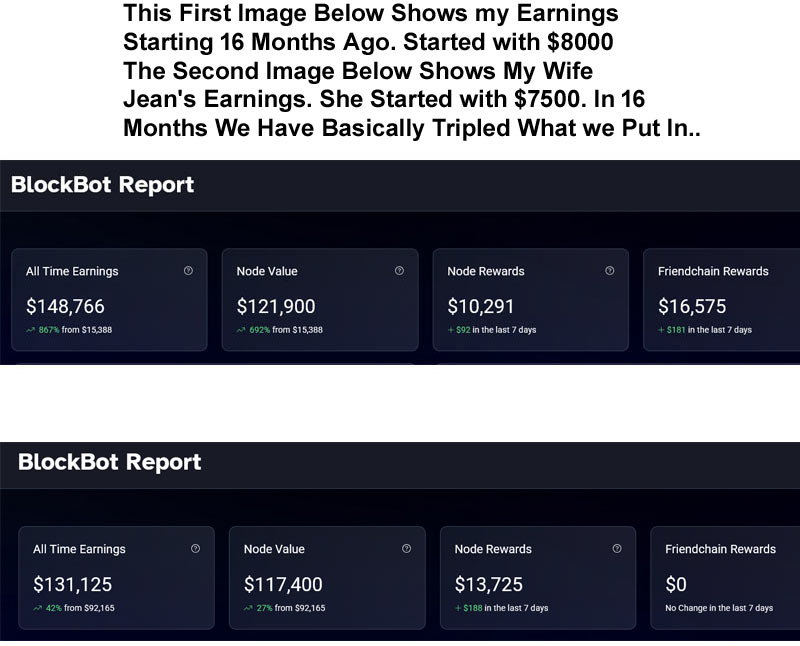Click help icon on first Node Value card
800x646 pixels.
tap(399, 271)
